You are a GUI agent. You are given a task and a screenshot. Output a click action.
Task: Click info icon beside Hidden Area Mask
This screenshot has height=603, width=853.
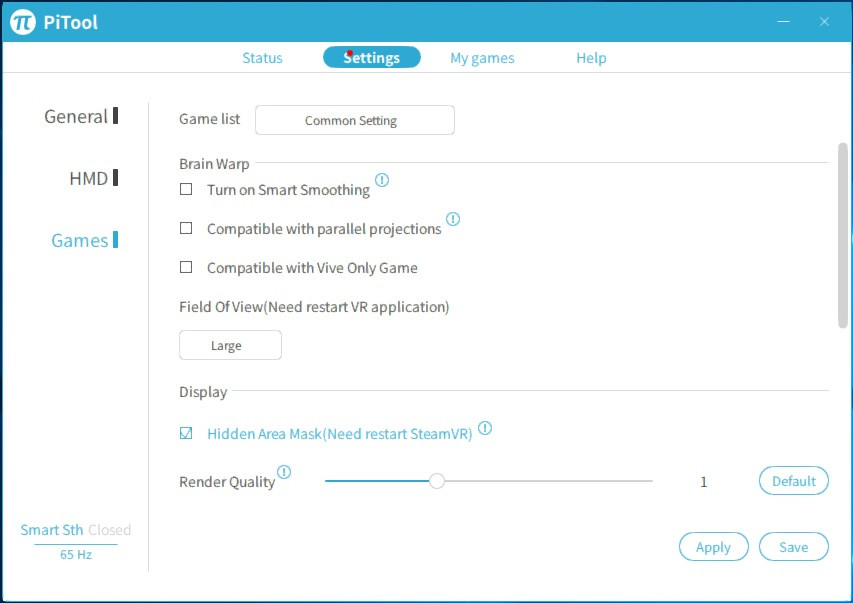pos(485,428)
